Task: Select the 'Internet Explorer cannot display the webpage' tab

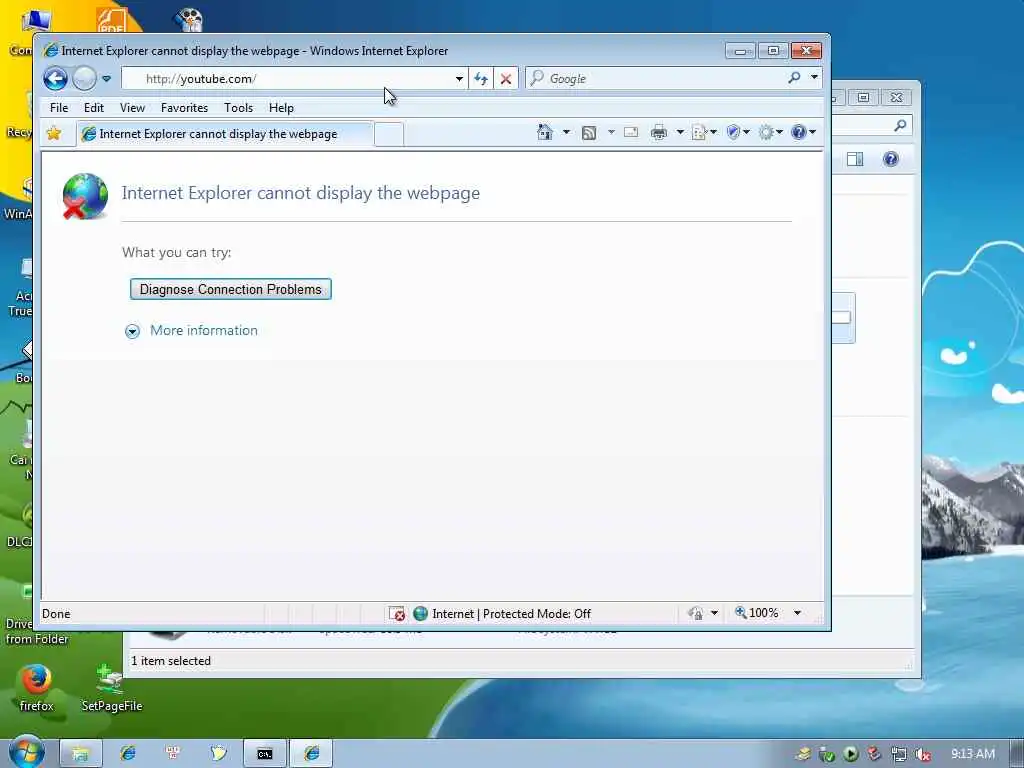Action: [225, 134]
